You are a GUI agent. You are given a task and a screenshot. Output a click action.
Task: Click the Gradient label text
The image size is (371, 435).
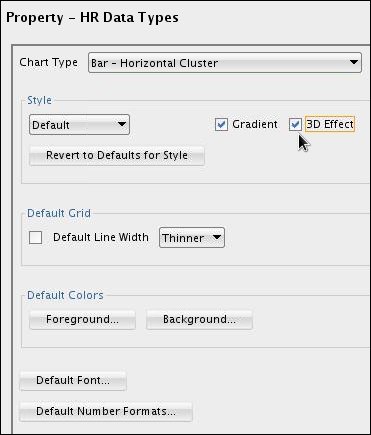(255, 124)
